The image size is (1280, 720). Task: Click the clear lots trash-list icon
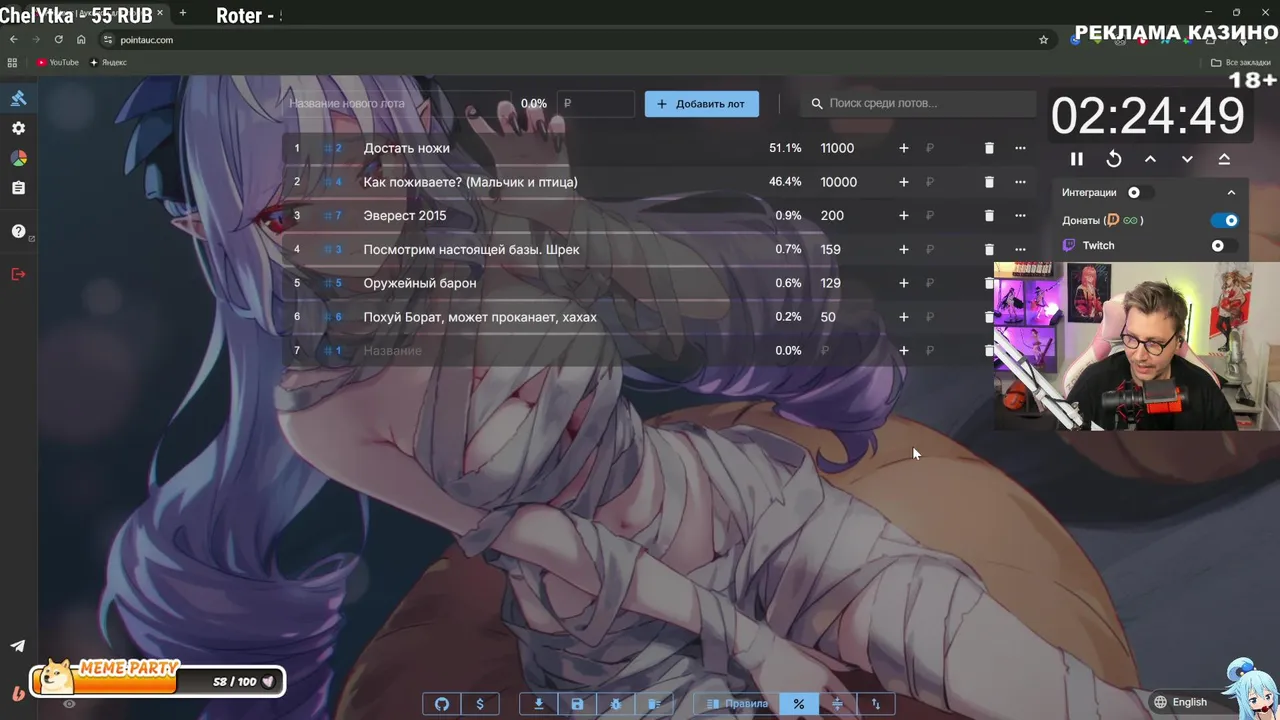(x=653, y=704)
